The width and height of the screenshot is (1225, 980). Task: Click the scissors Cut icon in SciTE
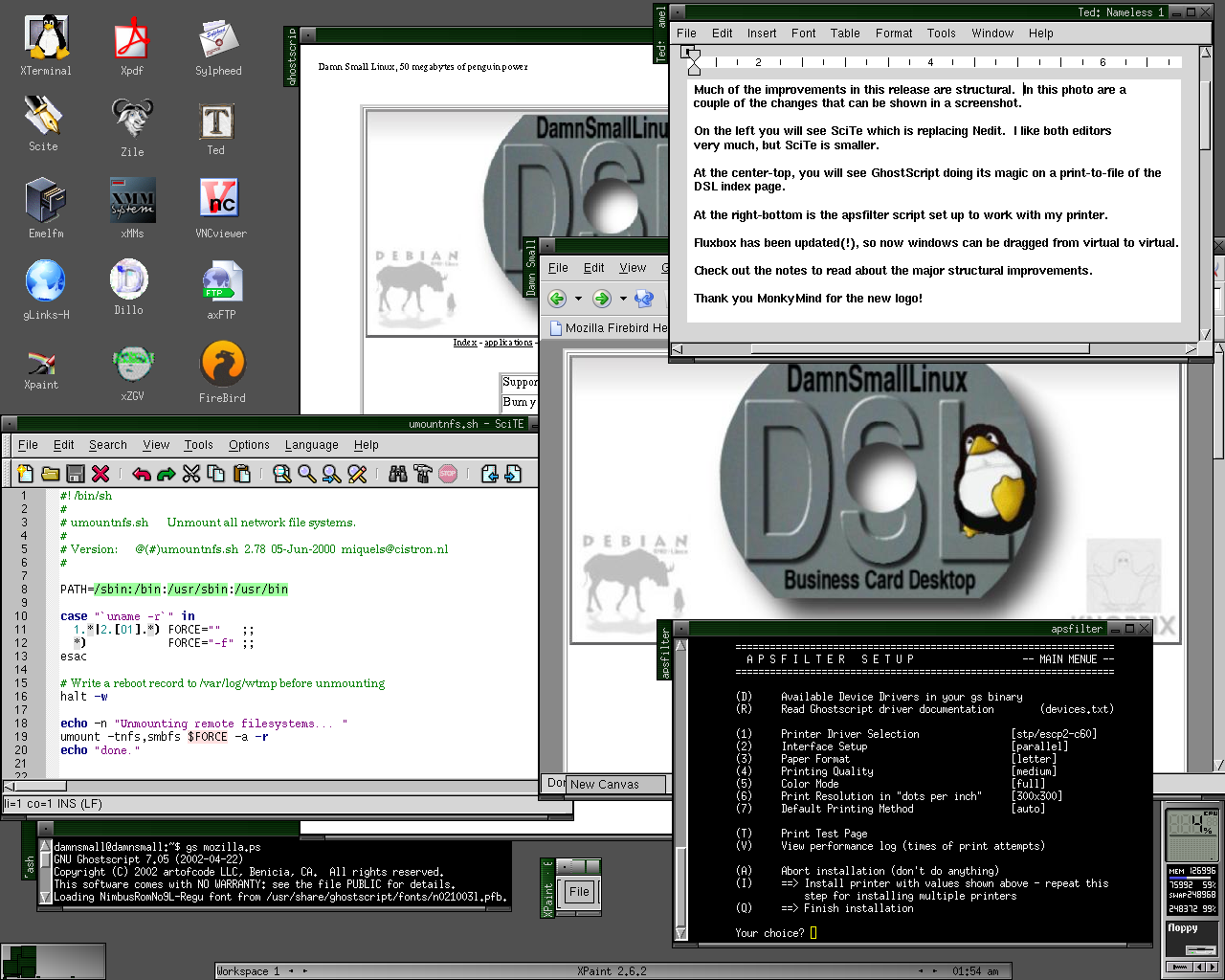click(x=191, y=474)
